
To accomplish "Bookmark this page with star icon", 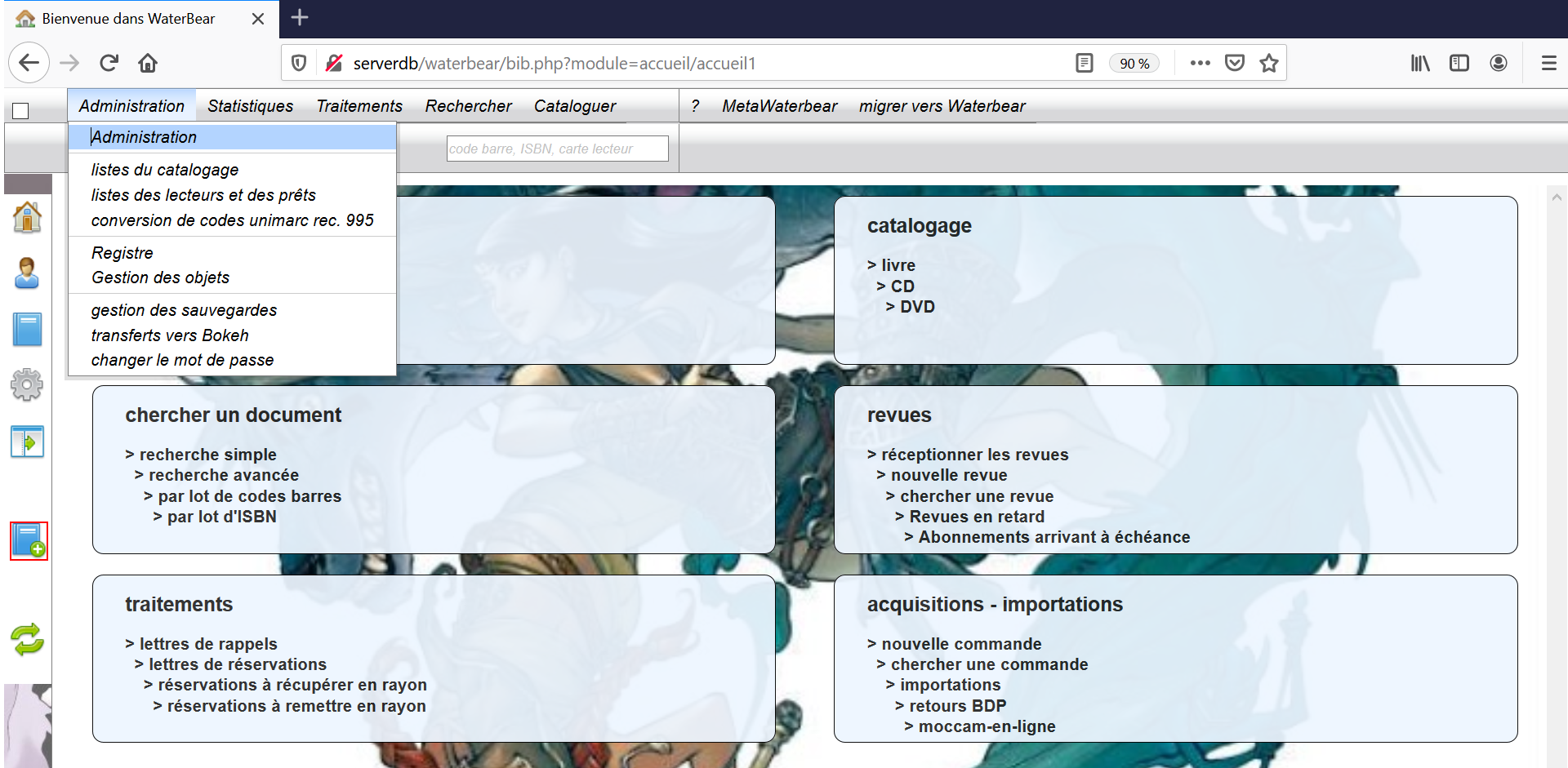I will point(1269,63).
